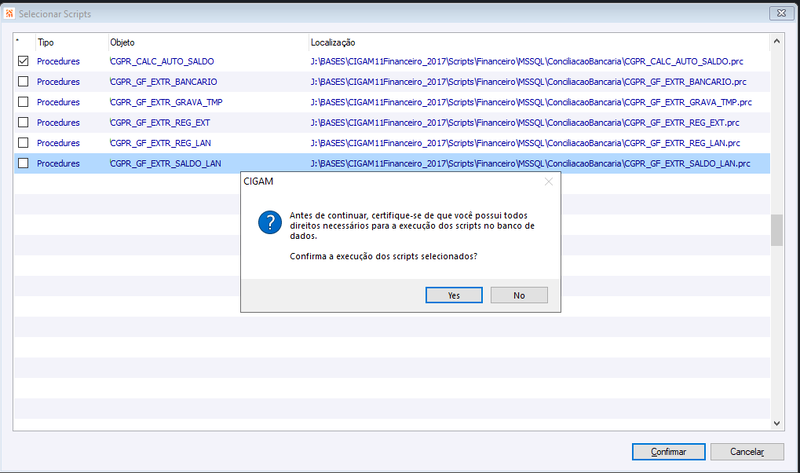Click the Selecionar Scripts title bar icon
Viewport: 800px width, 473px height.
[x=9, y=13]
